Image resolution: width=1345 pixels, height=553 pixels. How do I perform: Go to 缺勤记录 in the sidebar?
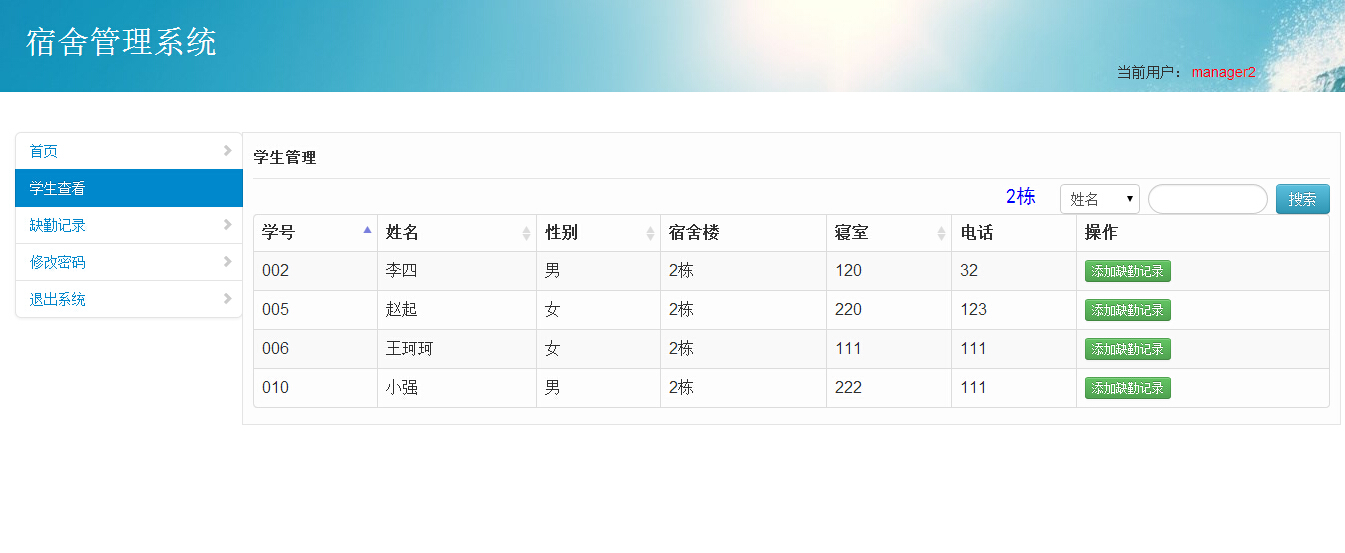tap(58, 225)
